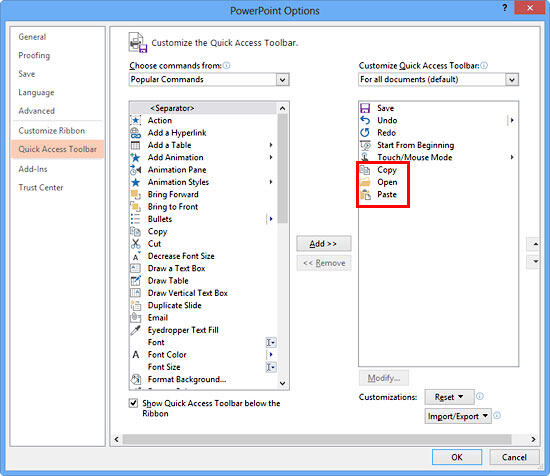Open the General options category

[32, 37]
